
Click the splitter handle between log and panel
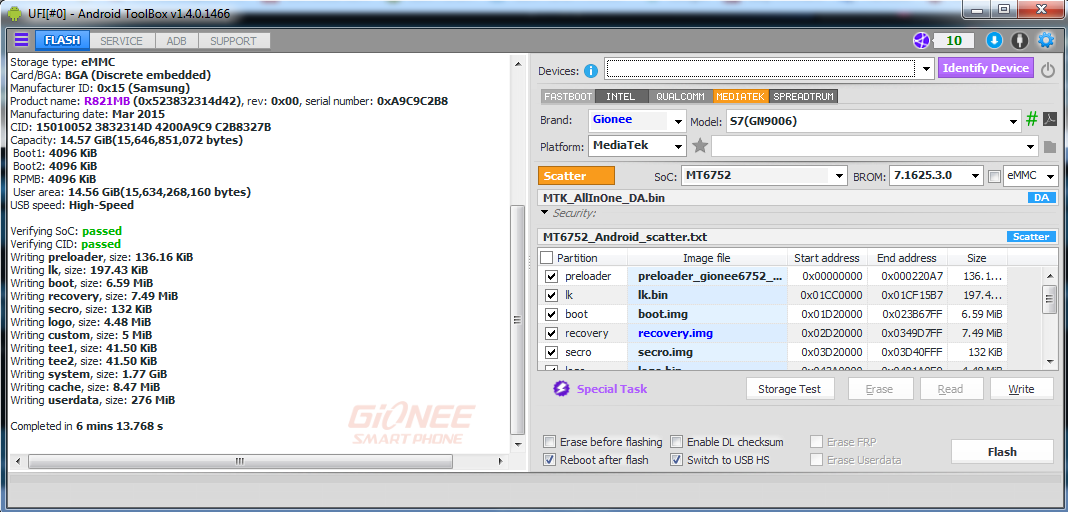coord(527,262)
